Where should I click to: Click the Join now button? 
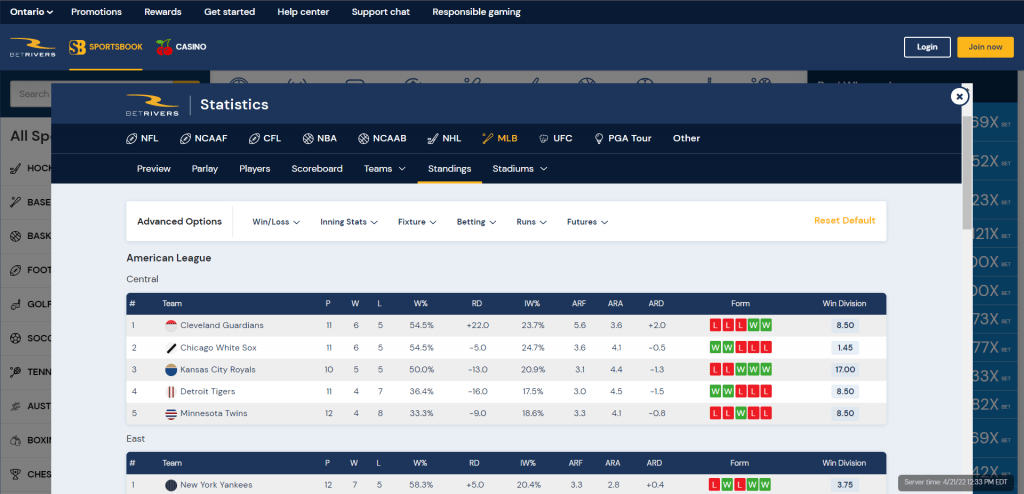(985, 47)
